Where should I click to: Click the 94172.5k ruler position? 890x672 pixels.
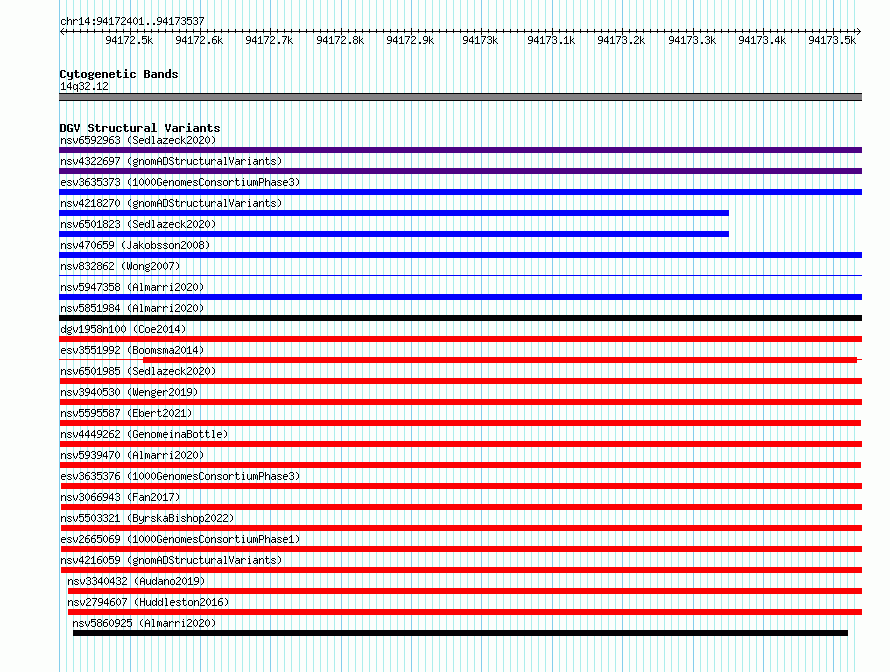129,40
